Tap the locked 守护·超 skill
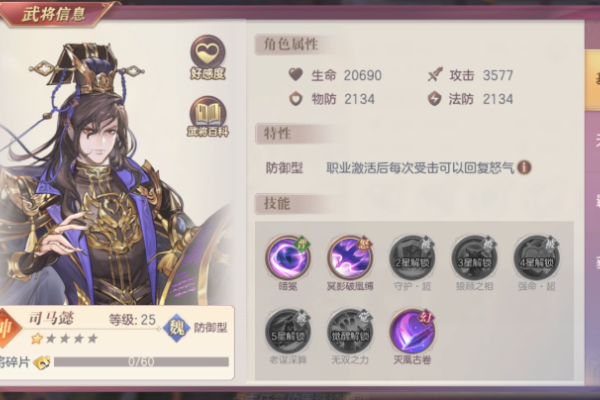 (412, 258)
